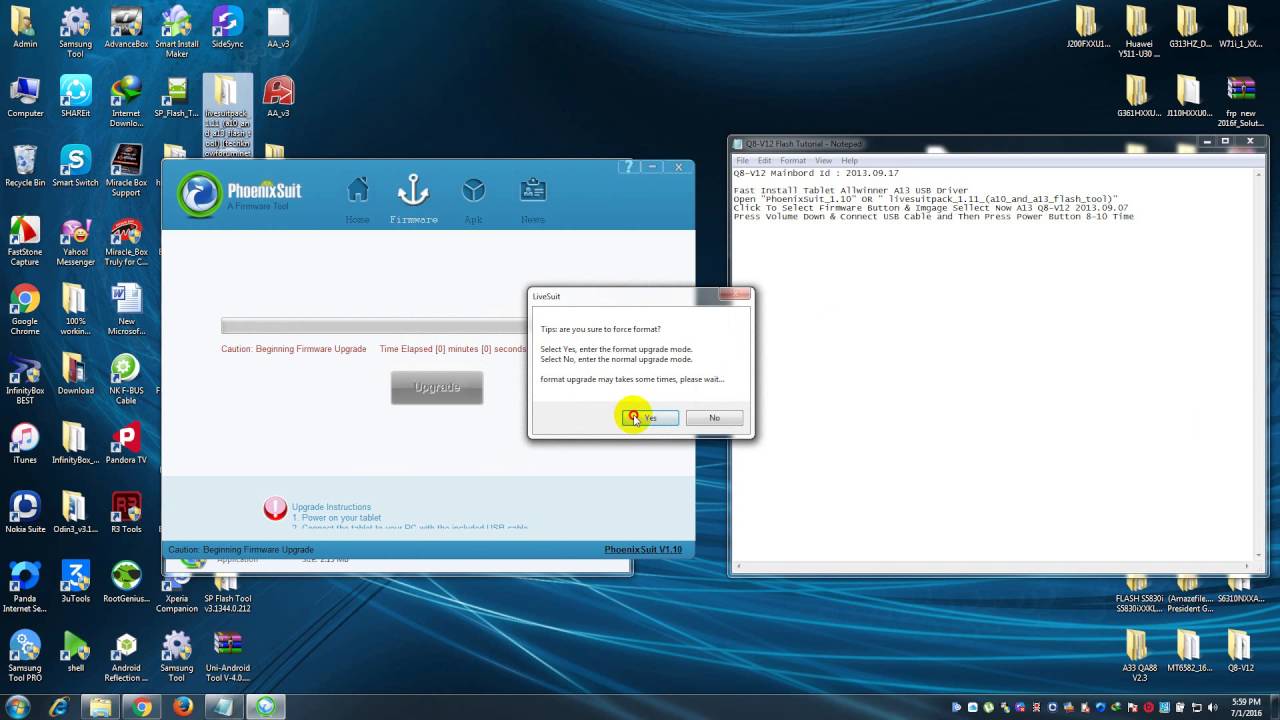Select the Yahoo! Messenger desktop icon
The image size is (1280, 720).
point(75,240)
